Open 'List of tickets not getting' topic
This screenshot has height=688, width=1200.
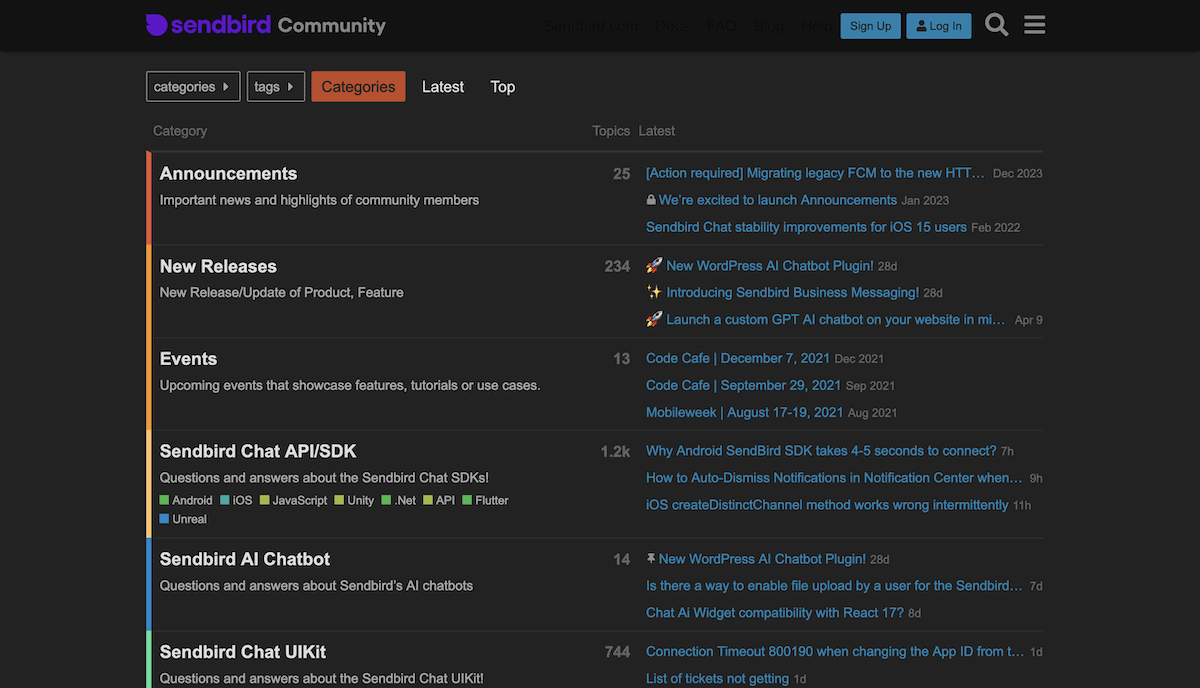pos(717,679)
